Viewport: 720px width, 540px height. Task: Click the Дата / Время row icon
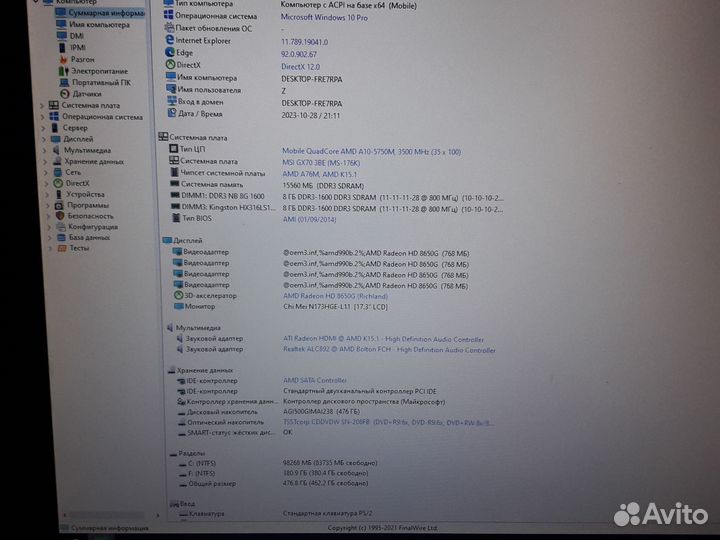pyautogui.click(x=172, y=113)
